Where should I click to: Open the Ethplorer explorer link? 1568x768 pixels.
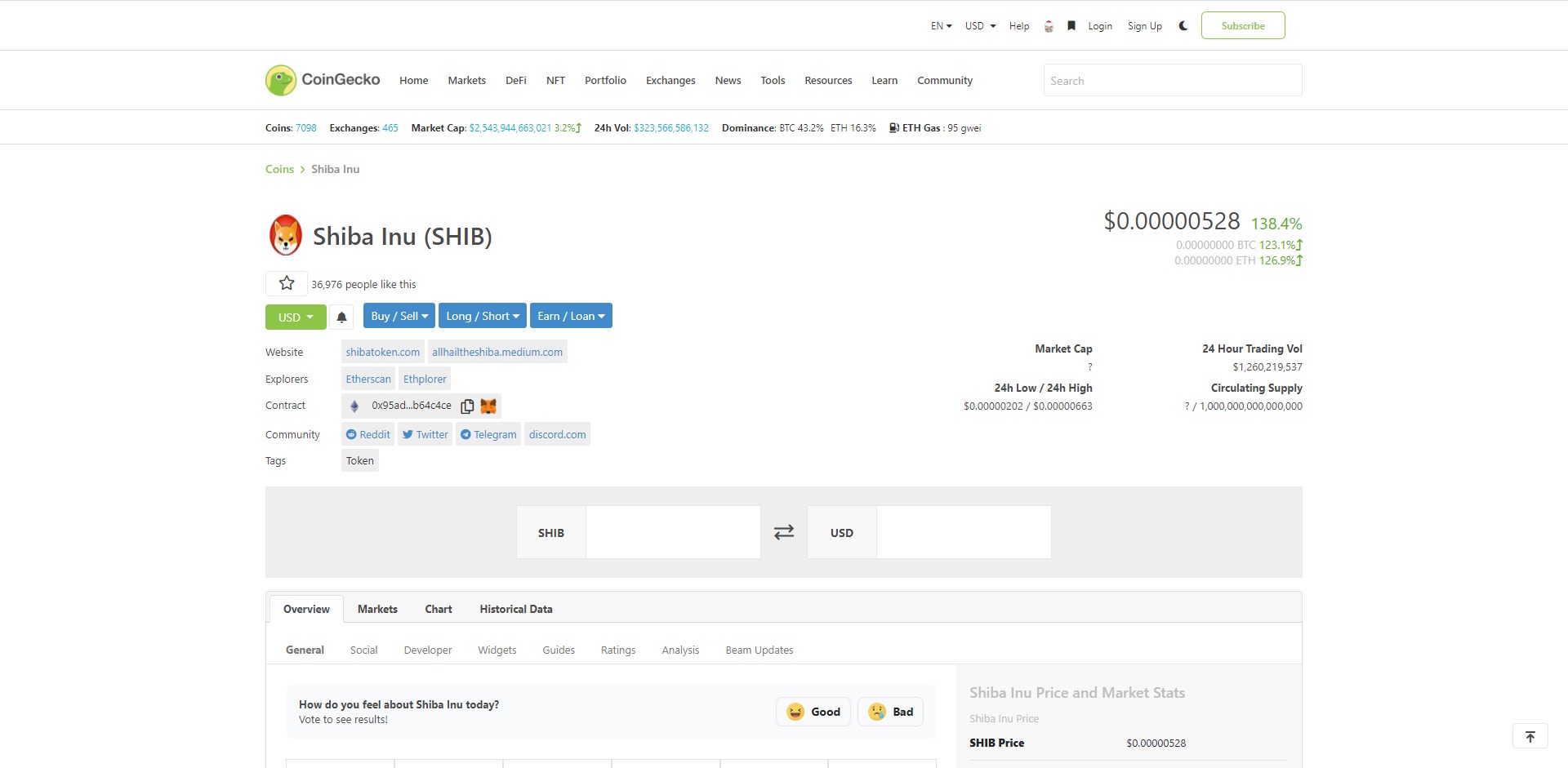(x=425, y=379)
